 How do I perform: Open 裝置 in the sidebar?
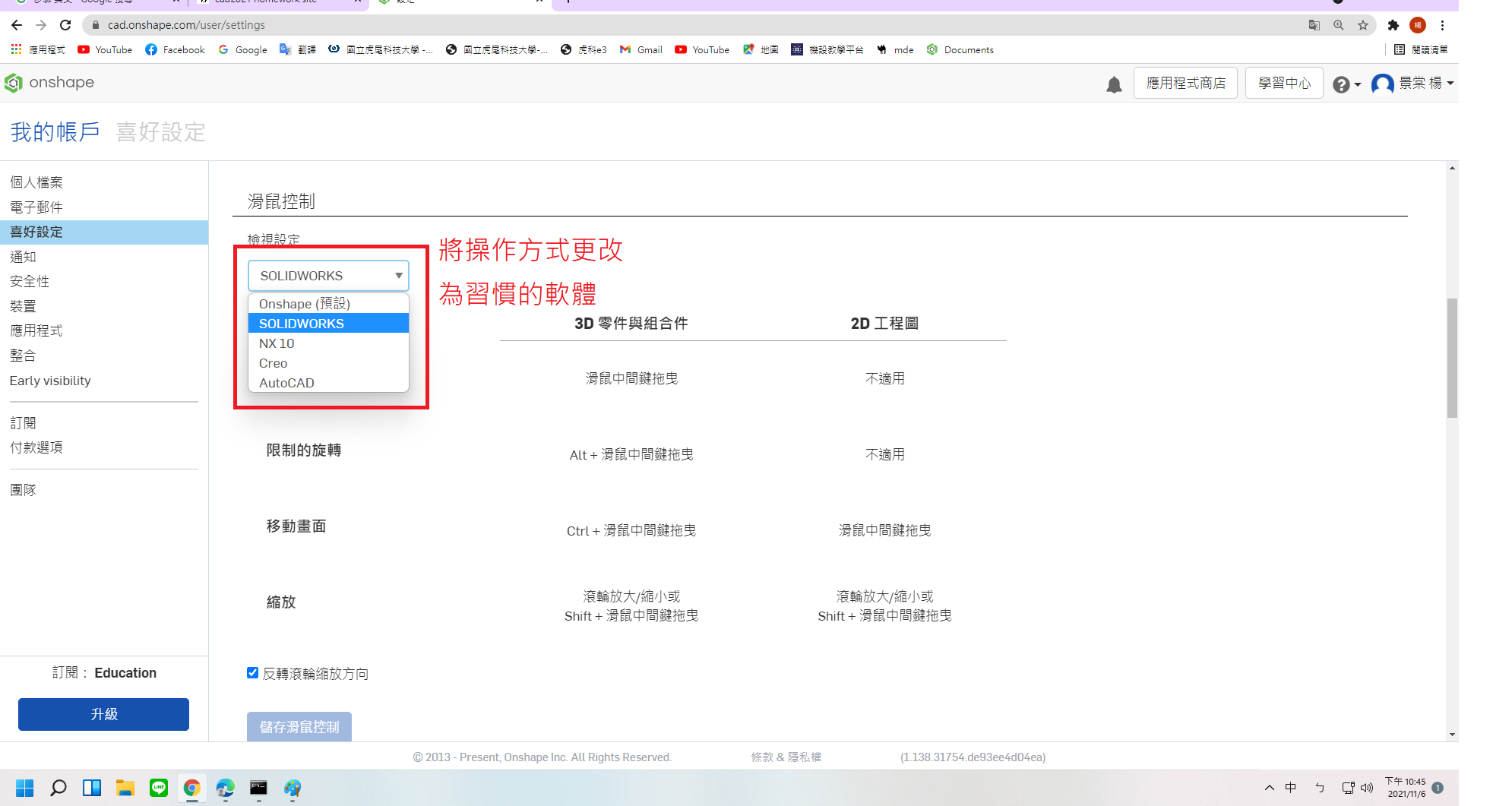(23, 306)
